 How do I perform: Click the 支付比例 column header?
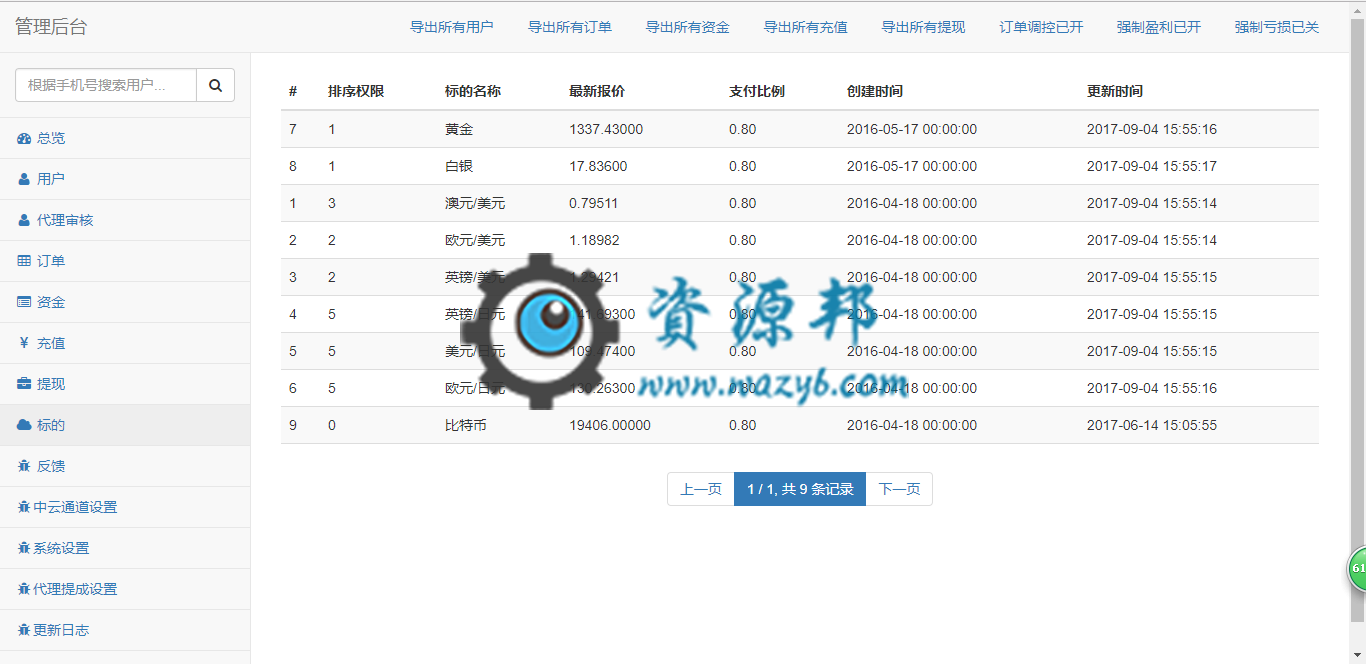pos(757,91)
